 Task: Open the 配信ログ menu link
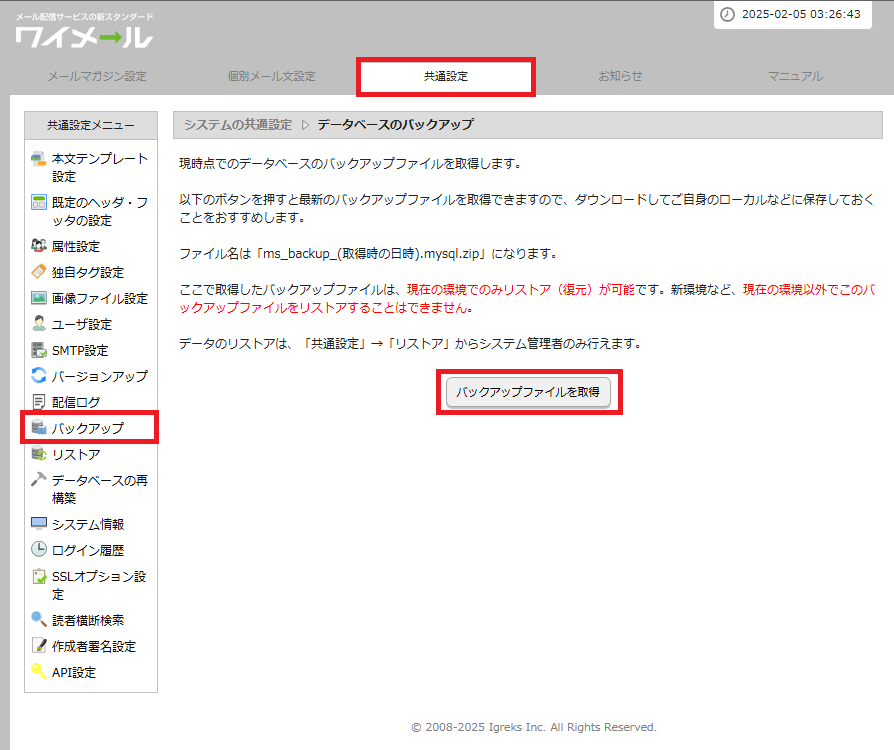pos(76,402)
